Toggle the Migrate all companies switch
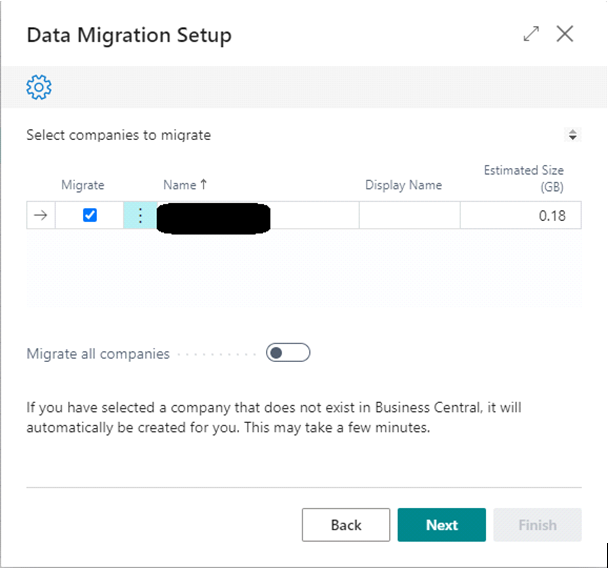This screenshot has width=608, height=572. [288, 353]
